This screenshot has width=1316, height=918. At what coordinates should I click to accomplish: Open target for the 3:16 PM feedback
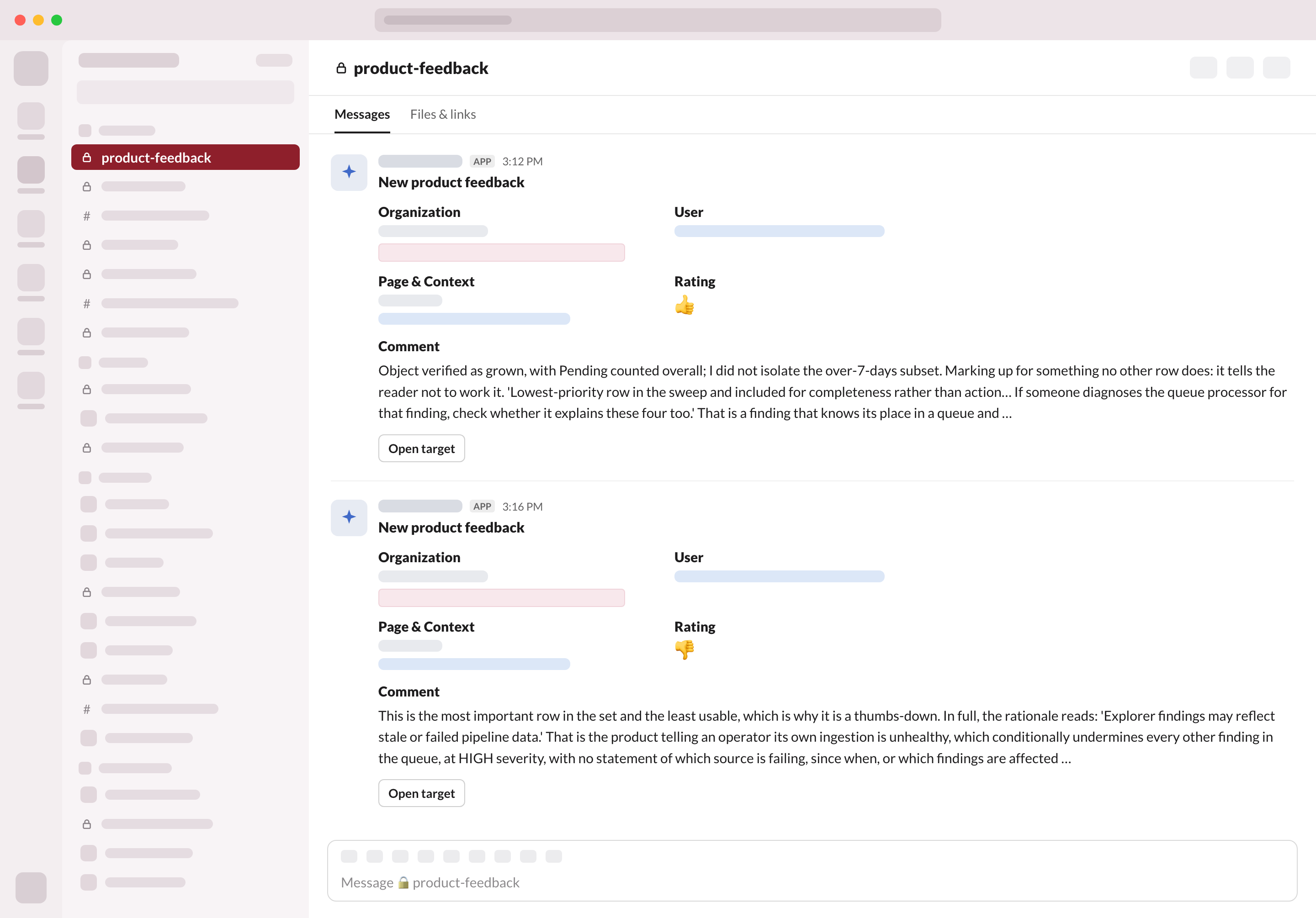(421, 793)
